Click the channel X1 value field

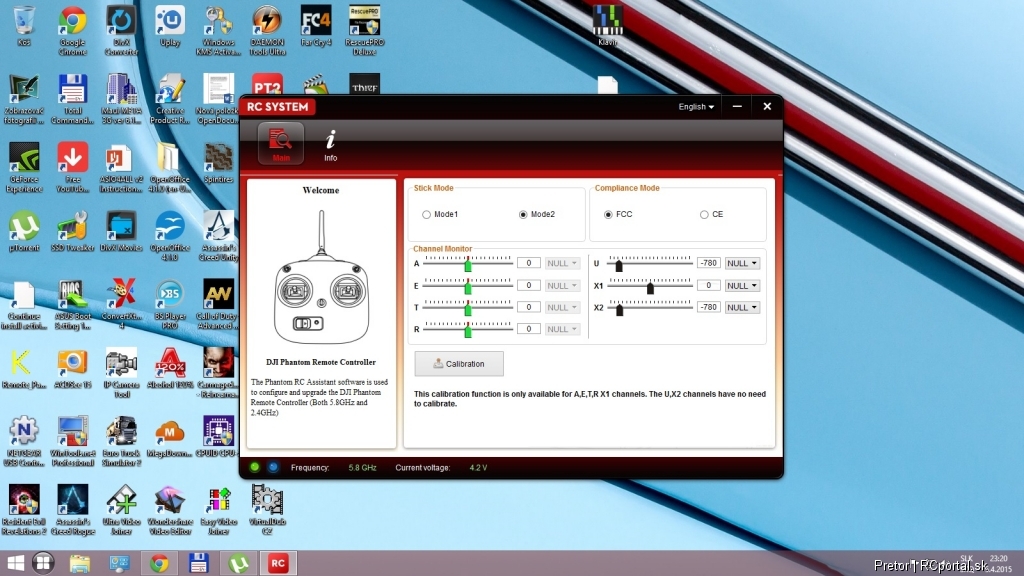click(709, 285)
